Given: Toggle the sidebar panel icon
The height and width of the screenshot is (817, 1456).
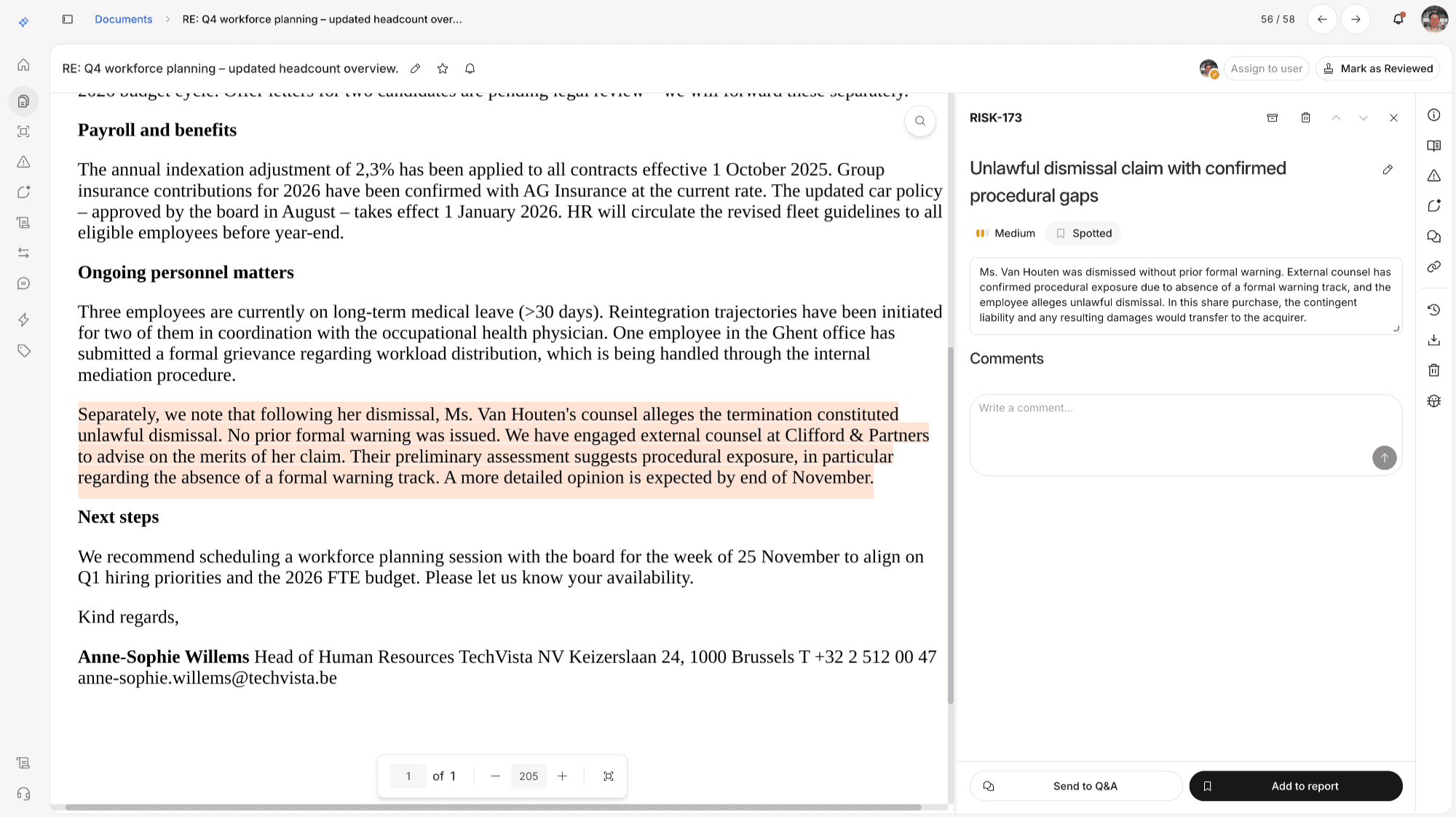Looking at the screenshot, I should click(x=68, y=19).
